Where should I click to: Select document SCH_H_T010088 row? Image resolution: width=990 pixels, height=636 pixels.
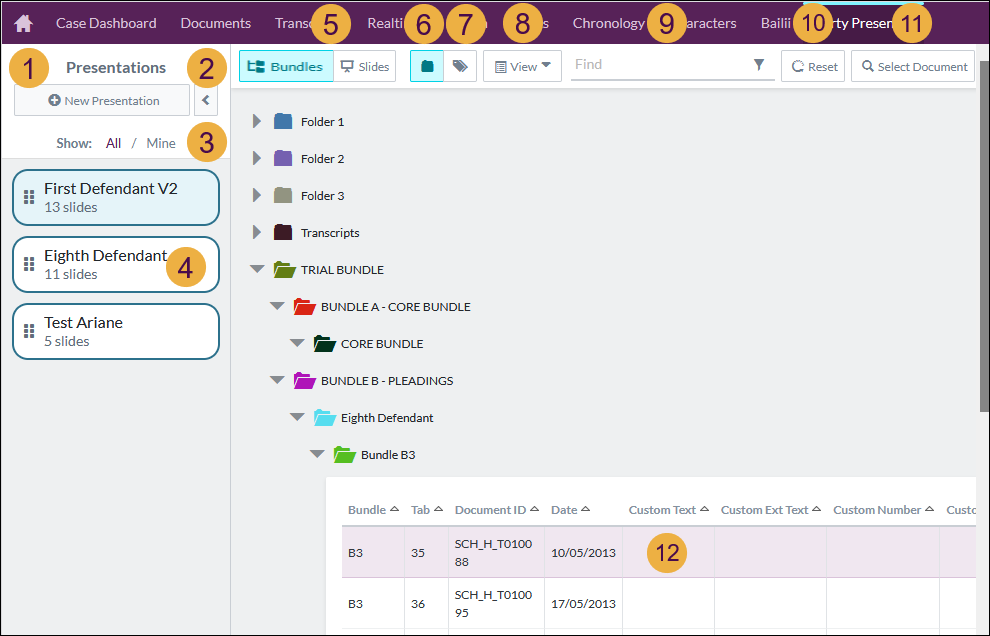tap(659, 553)
